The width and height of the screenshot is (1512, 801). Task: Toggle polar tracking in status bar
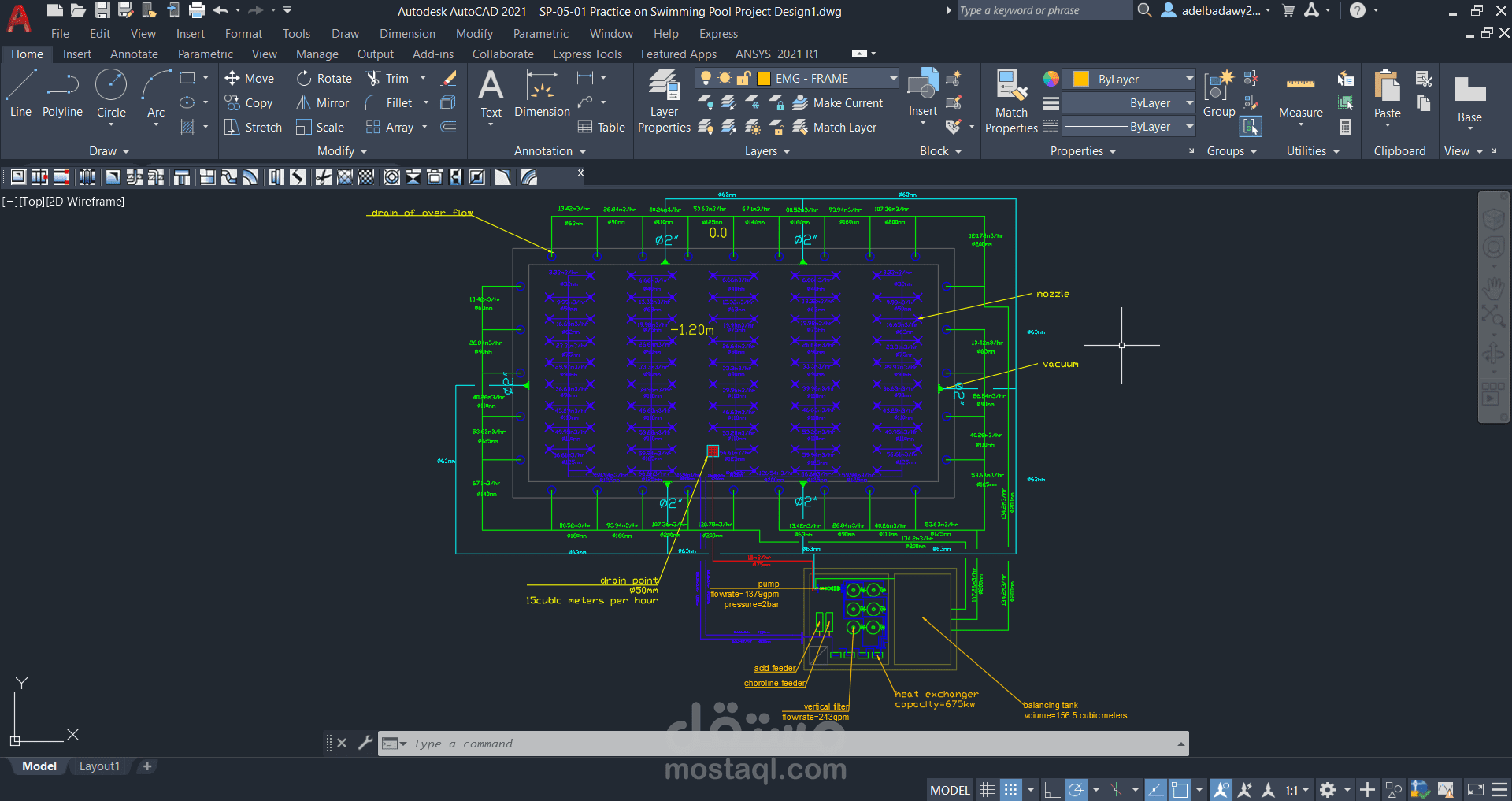[1076, 790]
